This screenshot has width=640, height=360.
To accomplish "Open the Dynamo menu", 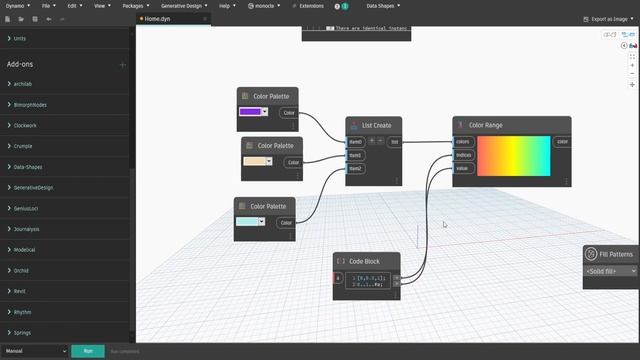I will (x=18, y=6).
